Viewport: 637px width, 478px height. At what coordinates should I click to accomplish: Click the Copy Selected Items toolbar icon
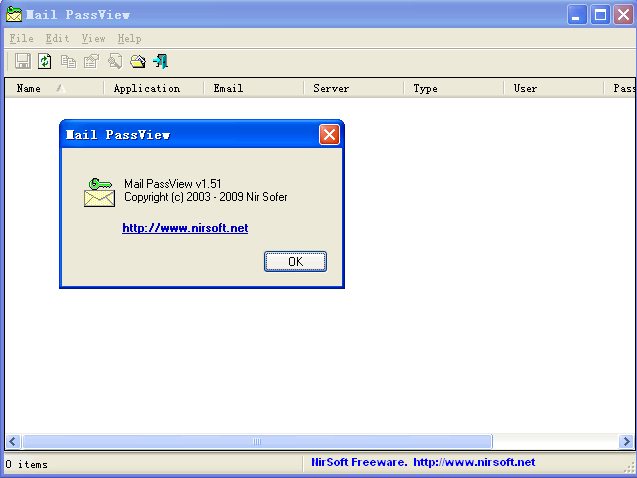tap(68, 62)
